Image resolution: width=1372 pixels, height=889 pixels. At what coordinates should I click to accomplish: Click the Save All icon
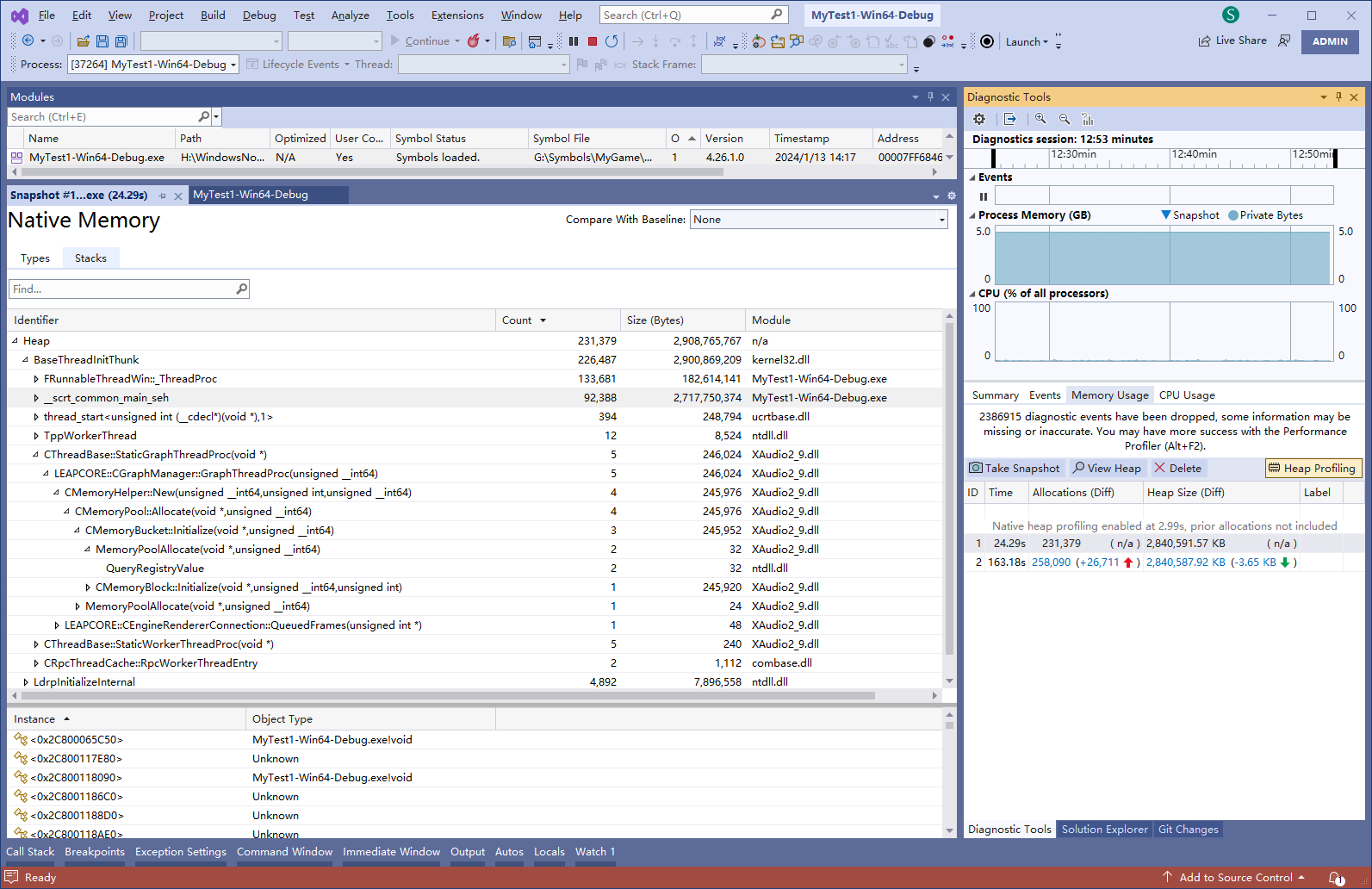click(121, 40)
